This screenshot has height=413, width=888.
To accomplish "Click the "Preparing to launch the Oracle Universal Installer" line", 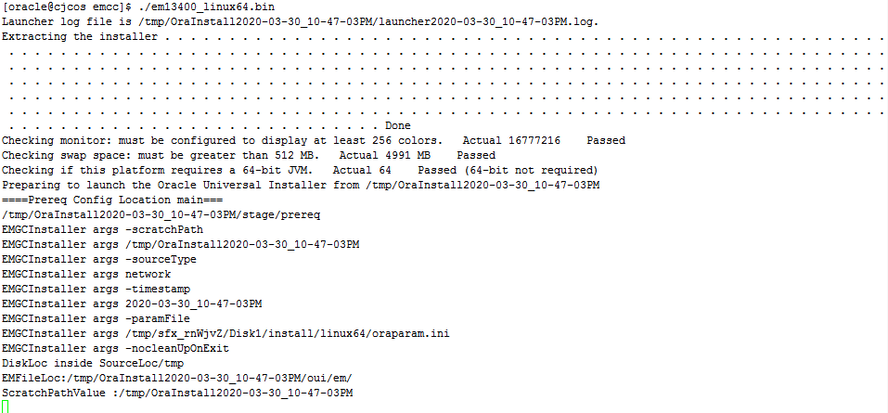I will tap(301, 185).
